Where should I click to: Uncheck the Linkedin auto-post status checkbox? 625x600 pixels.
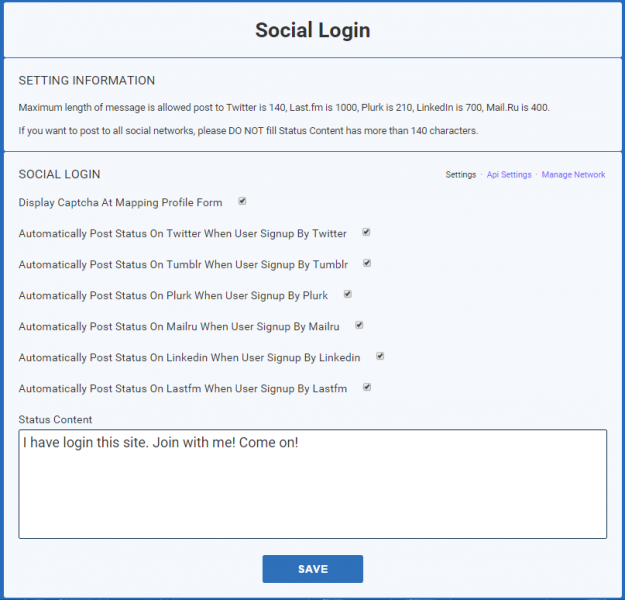point(380,356)
